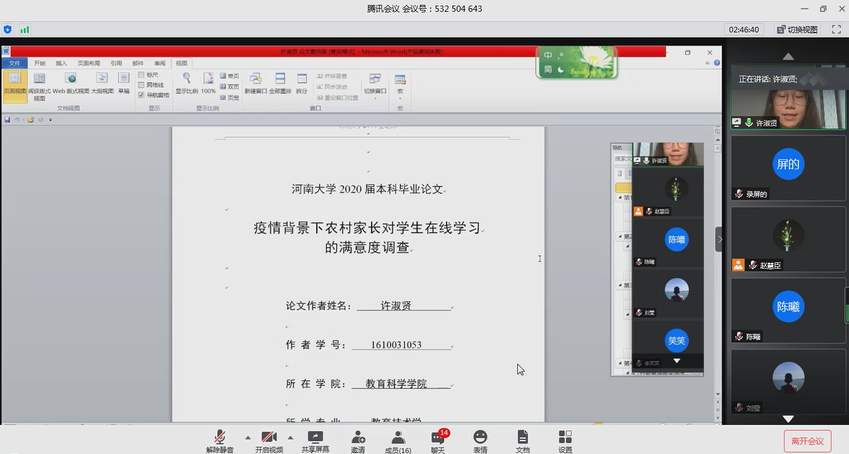
Task: Select 页宽 page-width zoom
Action: pos(230,98)
